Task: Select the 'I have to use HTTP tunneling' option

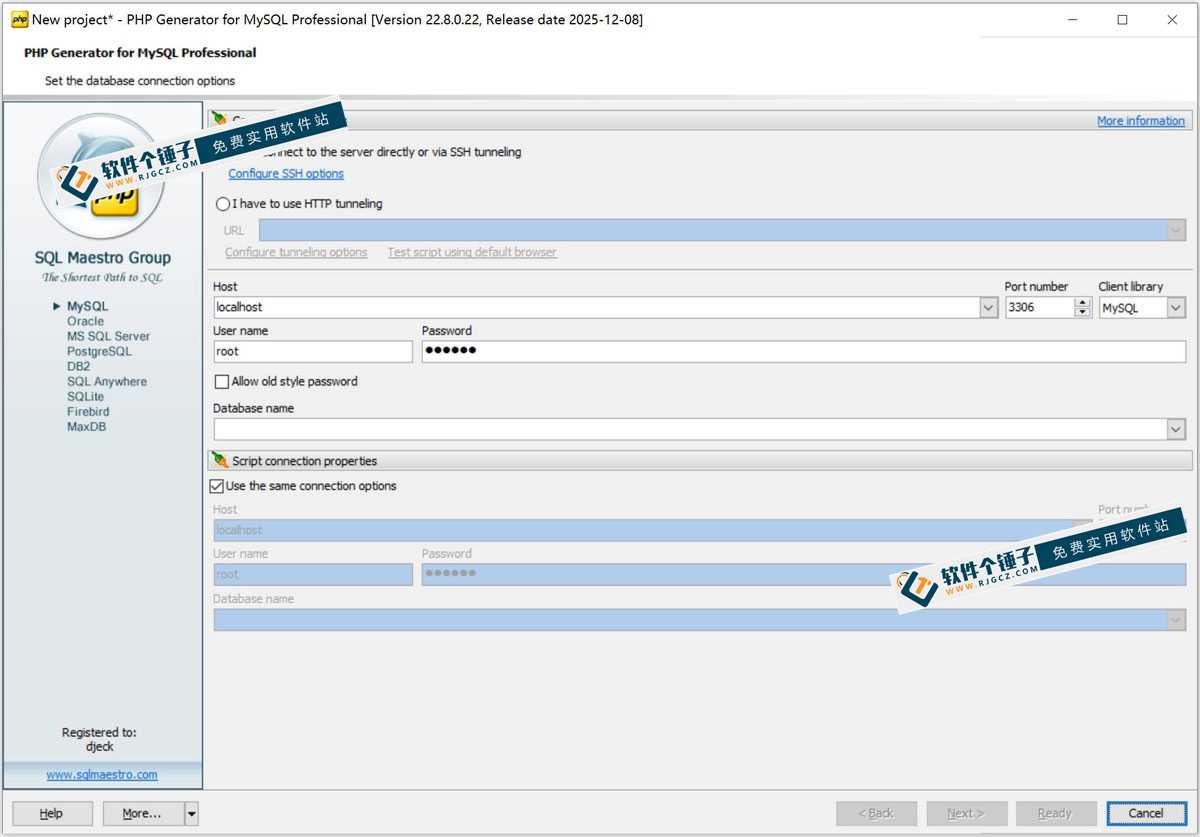Action: 222,204
